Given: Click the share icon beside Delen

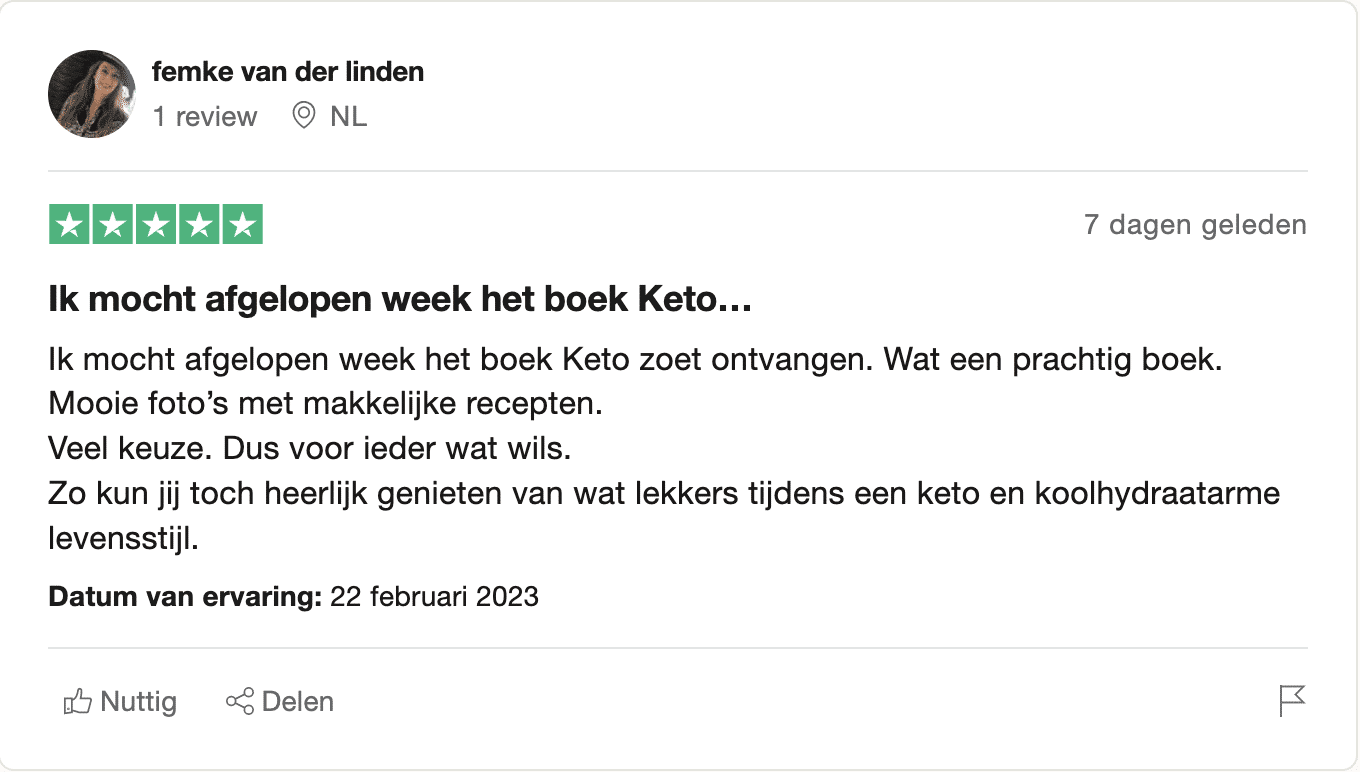Looking at the screenshot, I should [237, 701].
